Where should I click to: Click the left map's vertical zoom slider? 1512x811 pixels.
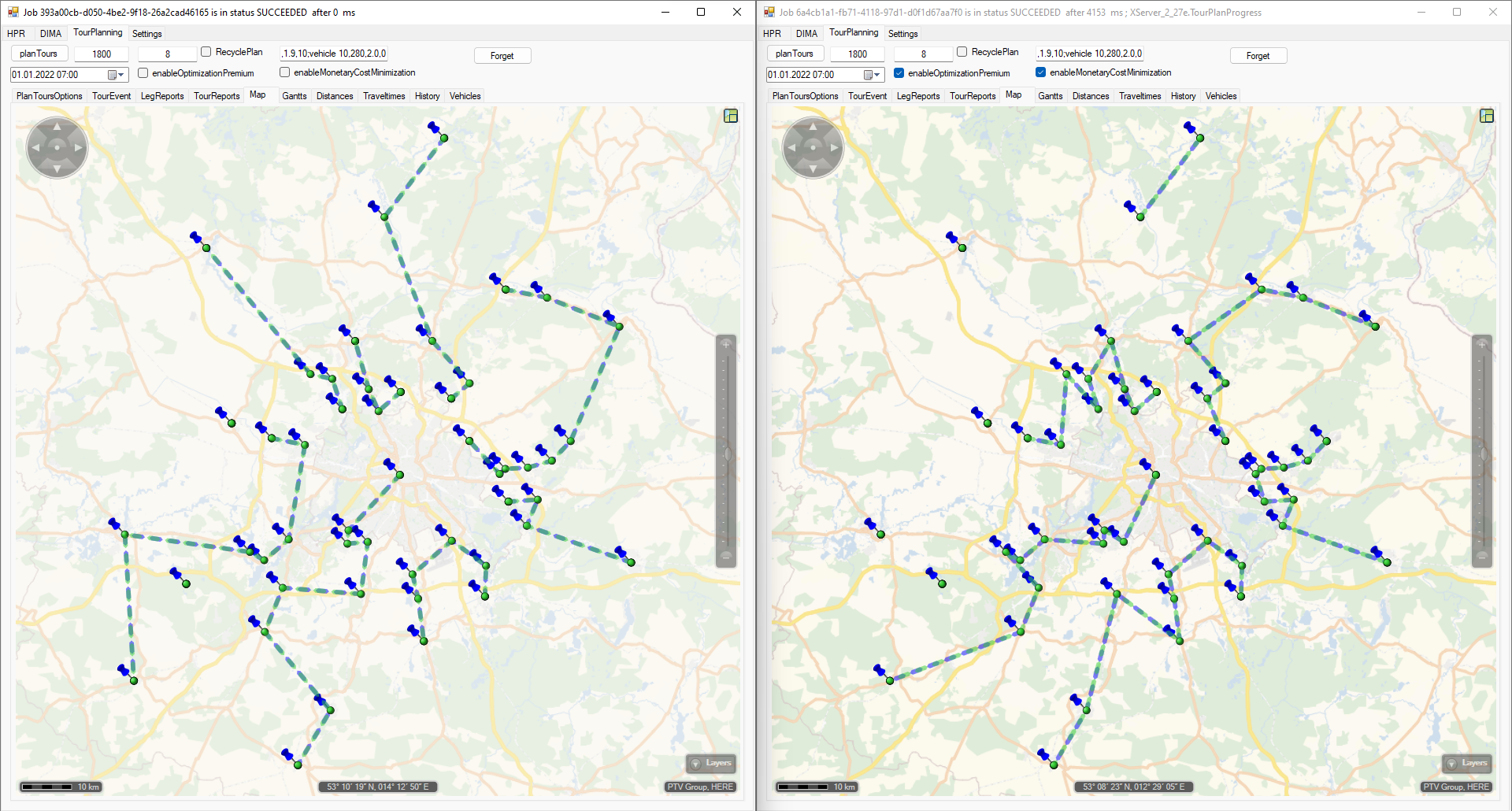[x=726, y=453]
